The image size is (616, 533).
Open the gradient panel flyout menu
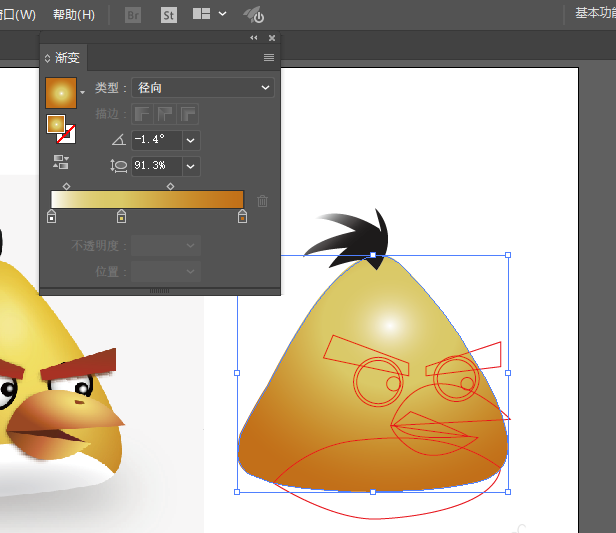pyautogui.click(x=269, y=58)
